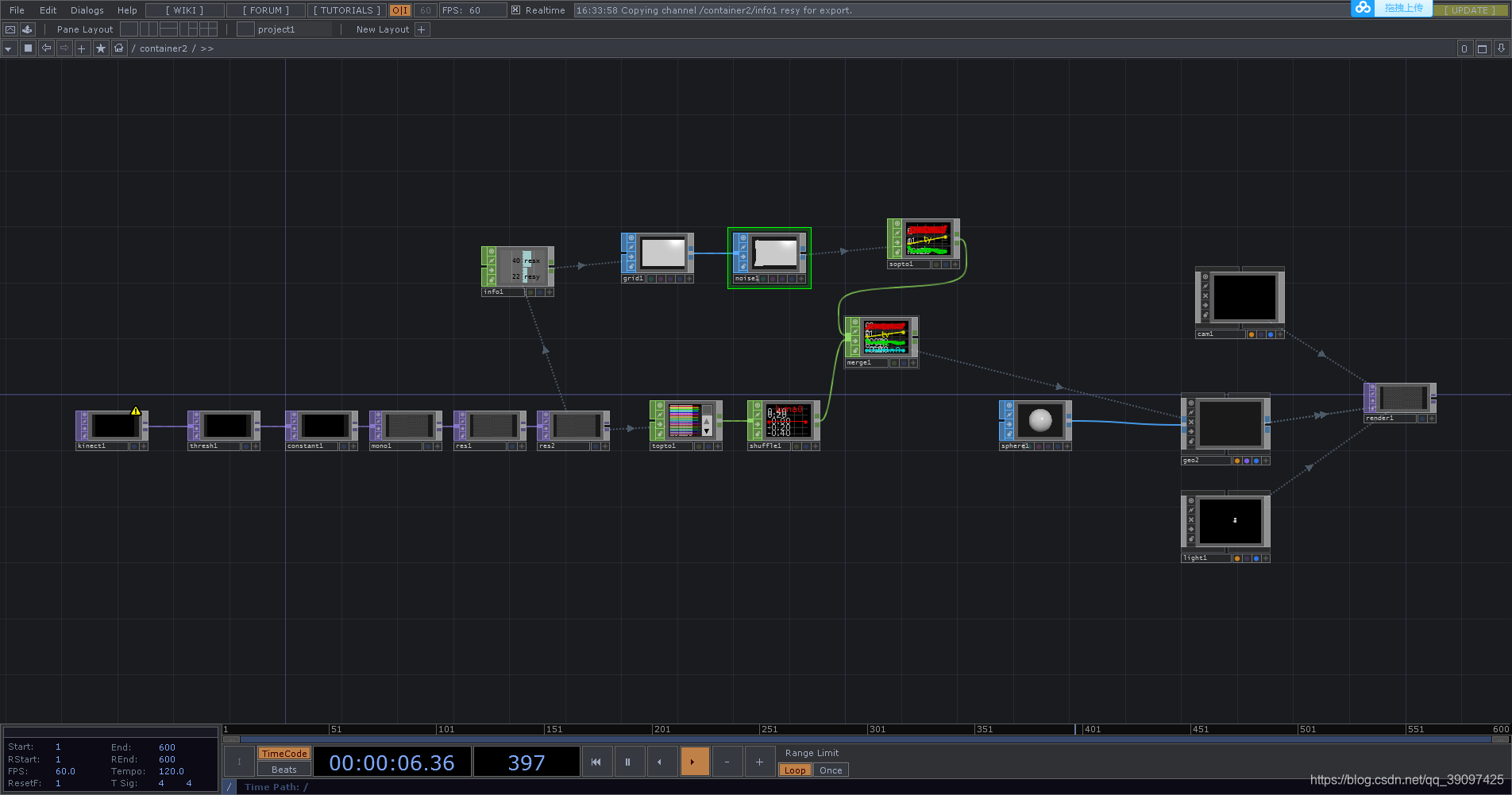Click the New Layout plus button
The height and width of the screenshot is (795, 1512).
click(x=422, y=29)
